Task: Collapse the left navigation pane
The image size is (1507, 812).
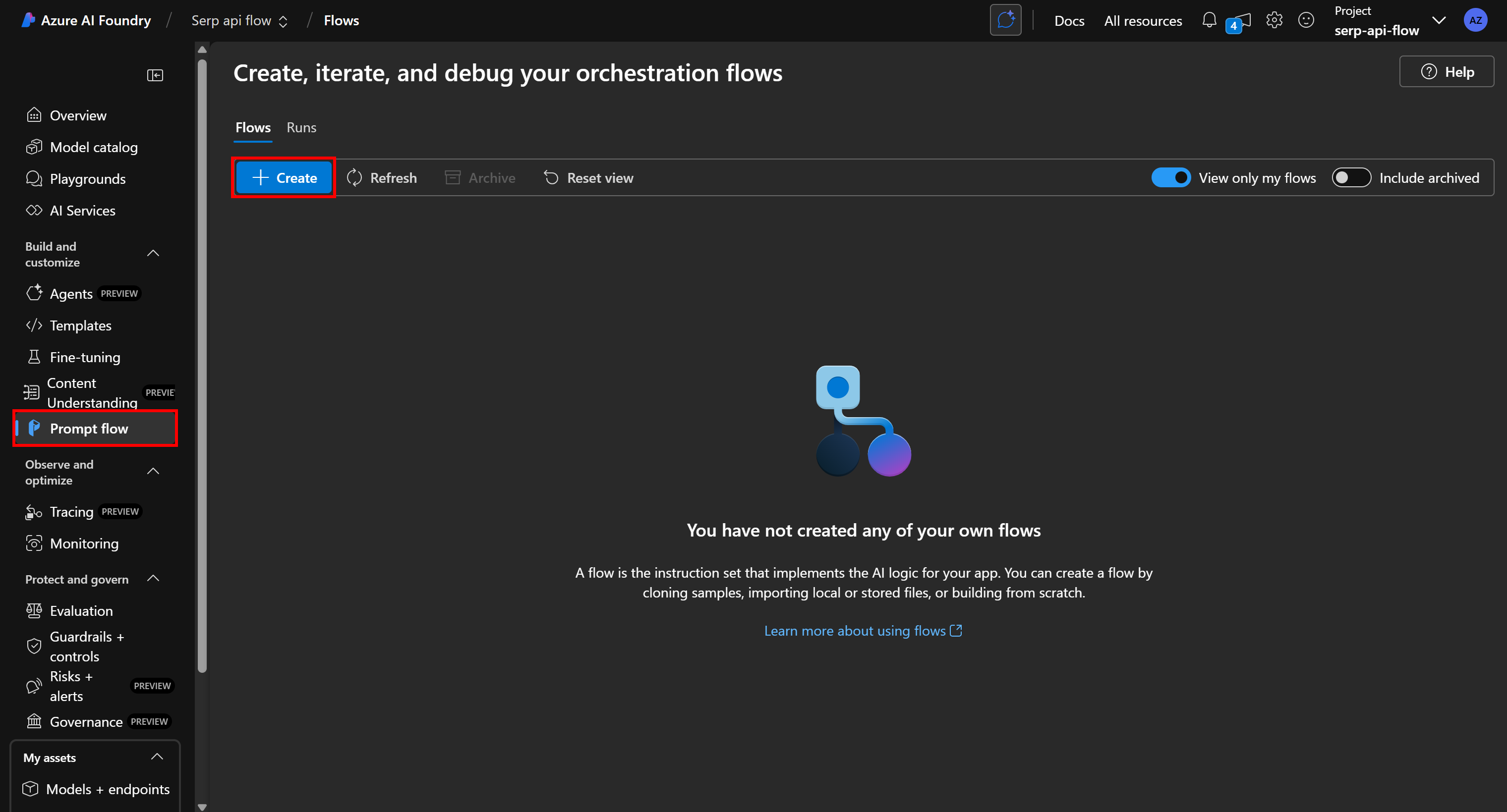Action: pyautogui.click(x=155, y=75)
